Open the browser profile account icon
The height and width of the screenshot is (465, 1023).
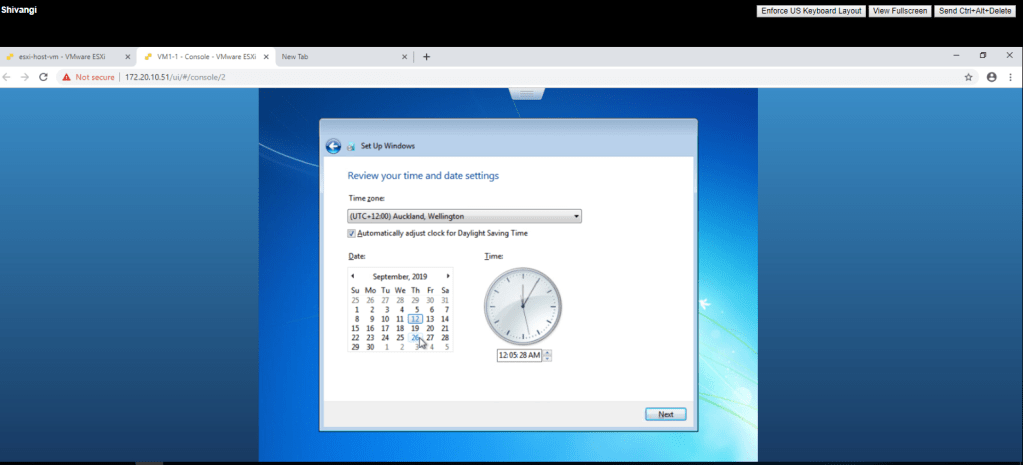(992, 77)
